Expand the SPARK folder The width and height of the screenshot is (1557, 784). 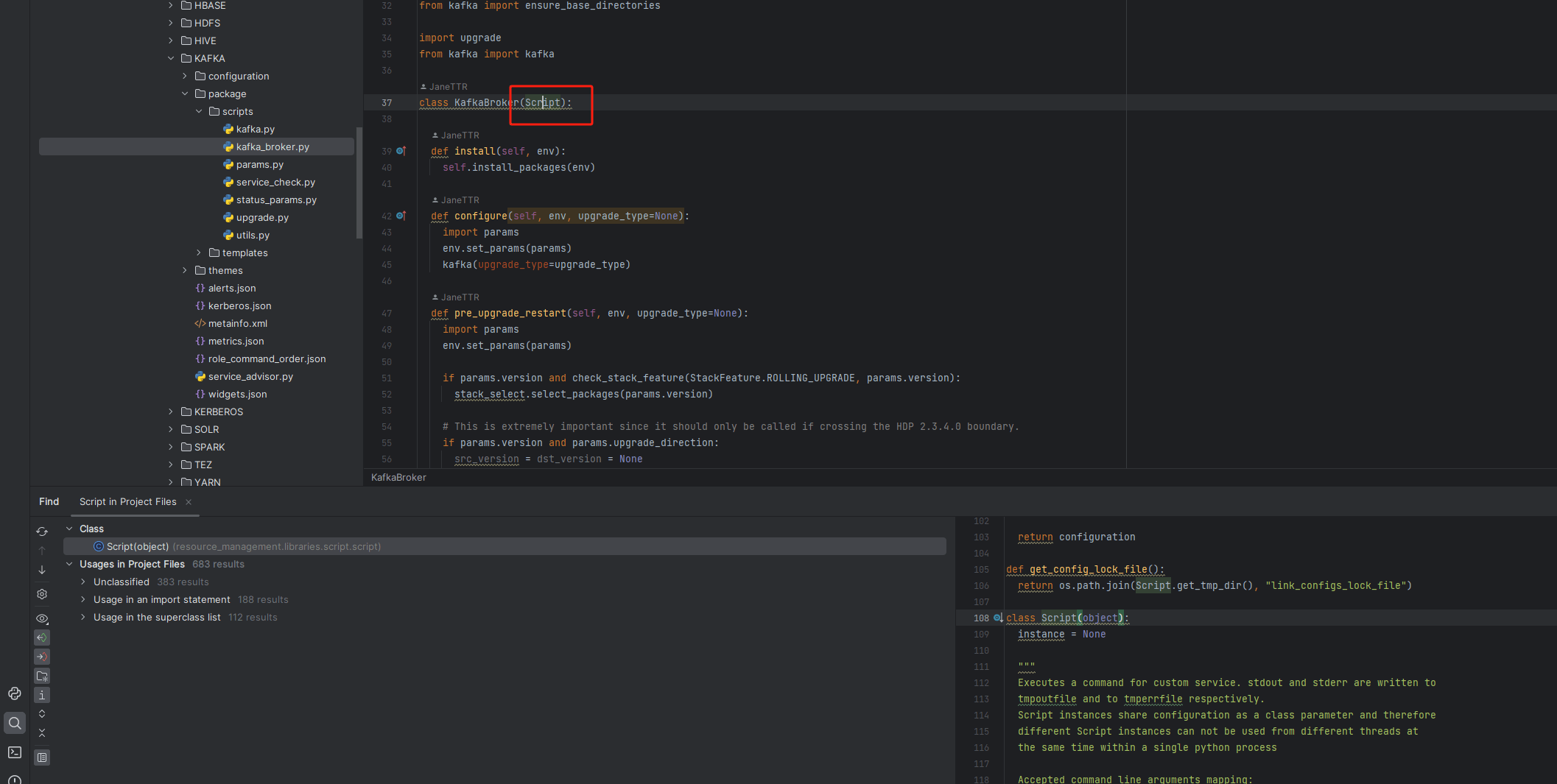point(171,447)
